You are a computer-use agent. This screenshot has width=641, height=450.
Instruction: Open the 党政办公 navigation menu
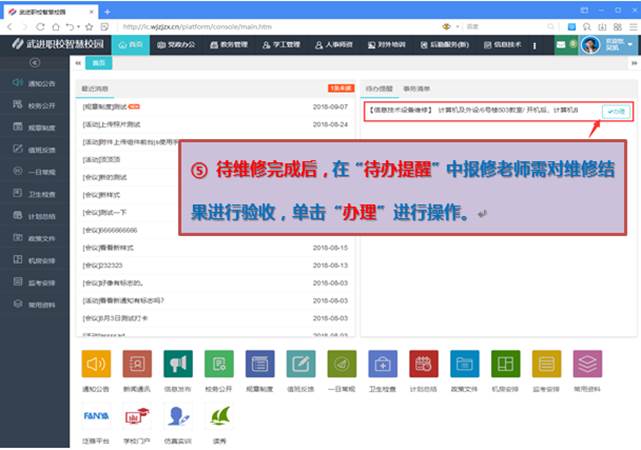[x=176, y=45]
